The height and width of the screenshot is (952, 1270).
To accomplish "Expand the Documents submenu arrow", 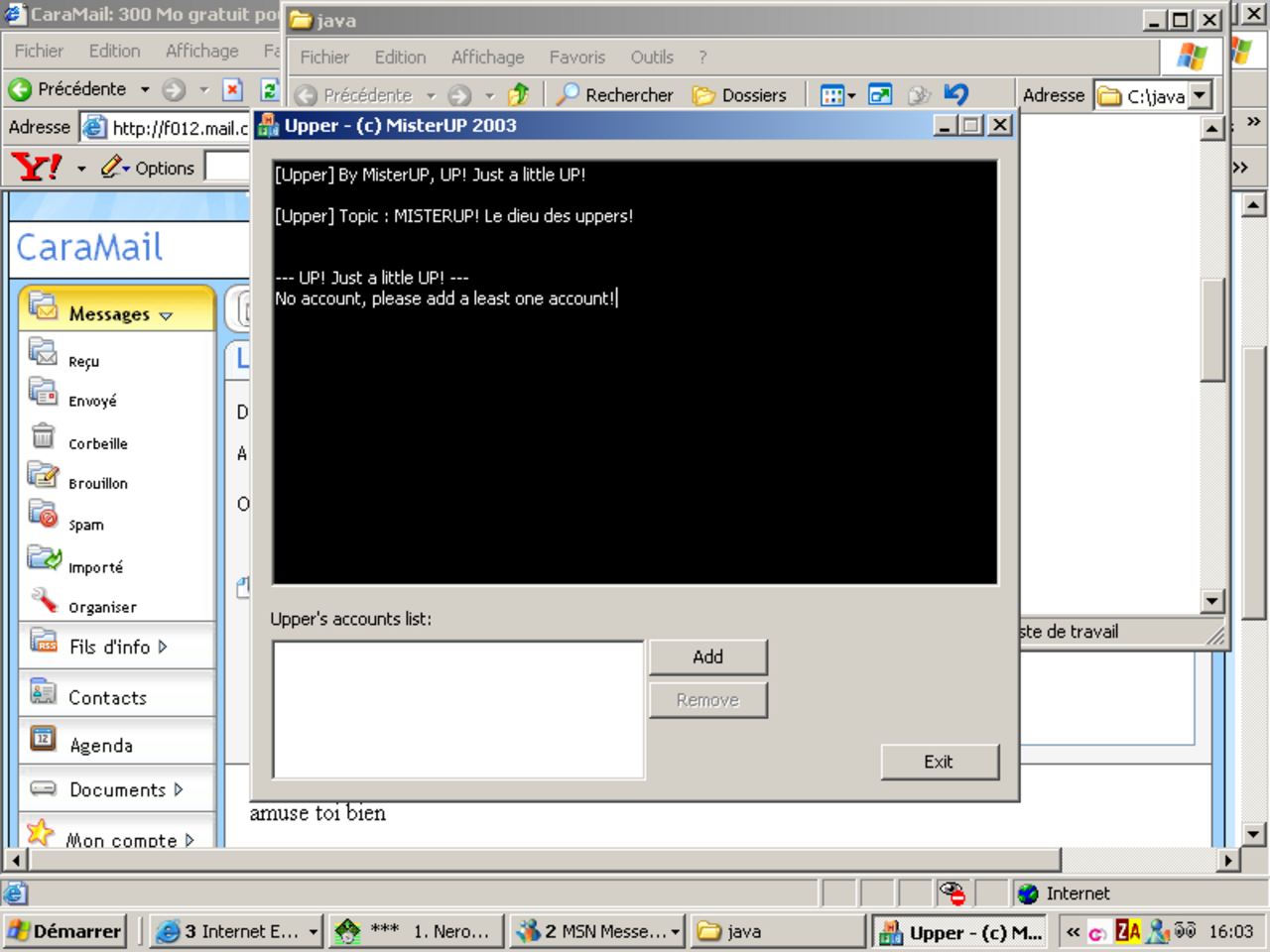I will pos(179,789).
